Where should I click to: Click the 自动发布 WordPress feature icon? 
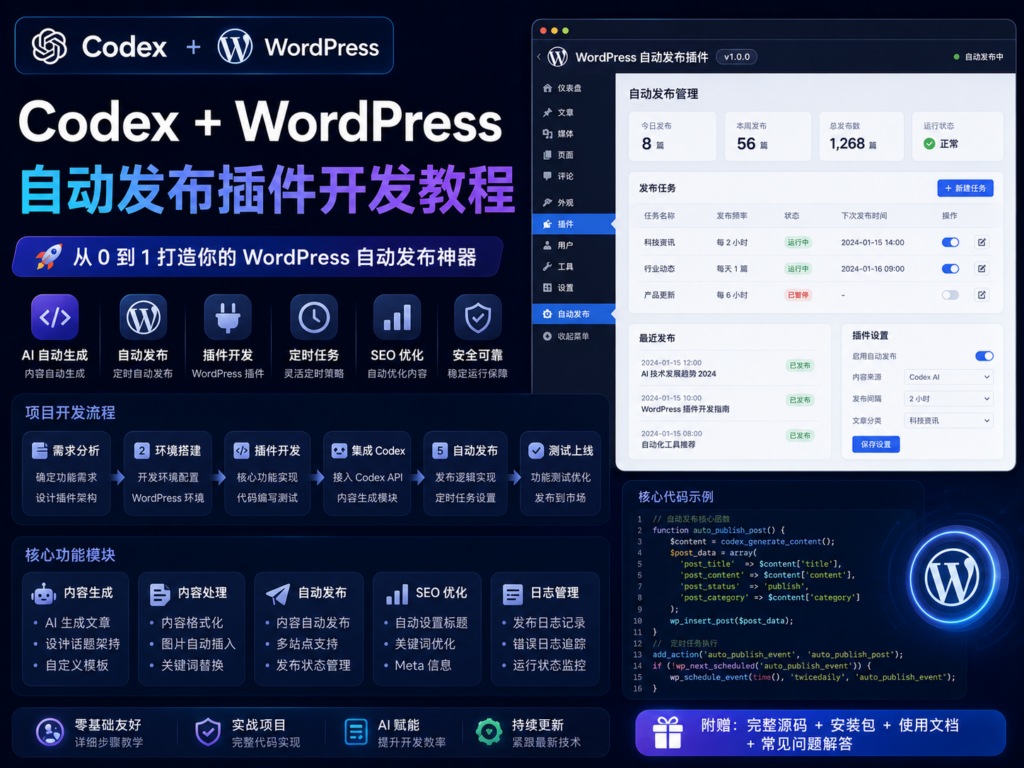click(143, 317)
